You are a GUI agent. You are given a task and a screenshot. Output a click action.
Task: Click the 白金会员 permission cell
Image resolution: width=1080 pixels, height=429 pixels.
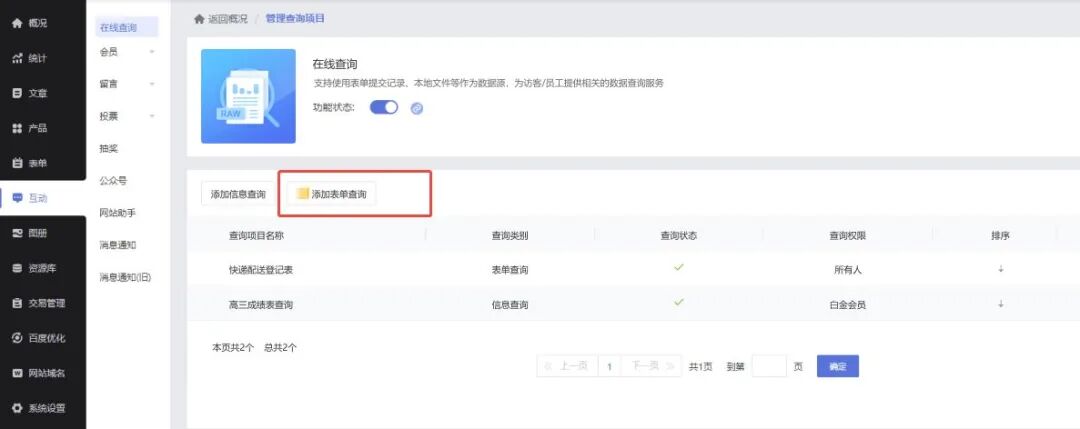847,304
